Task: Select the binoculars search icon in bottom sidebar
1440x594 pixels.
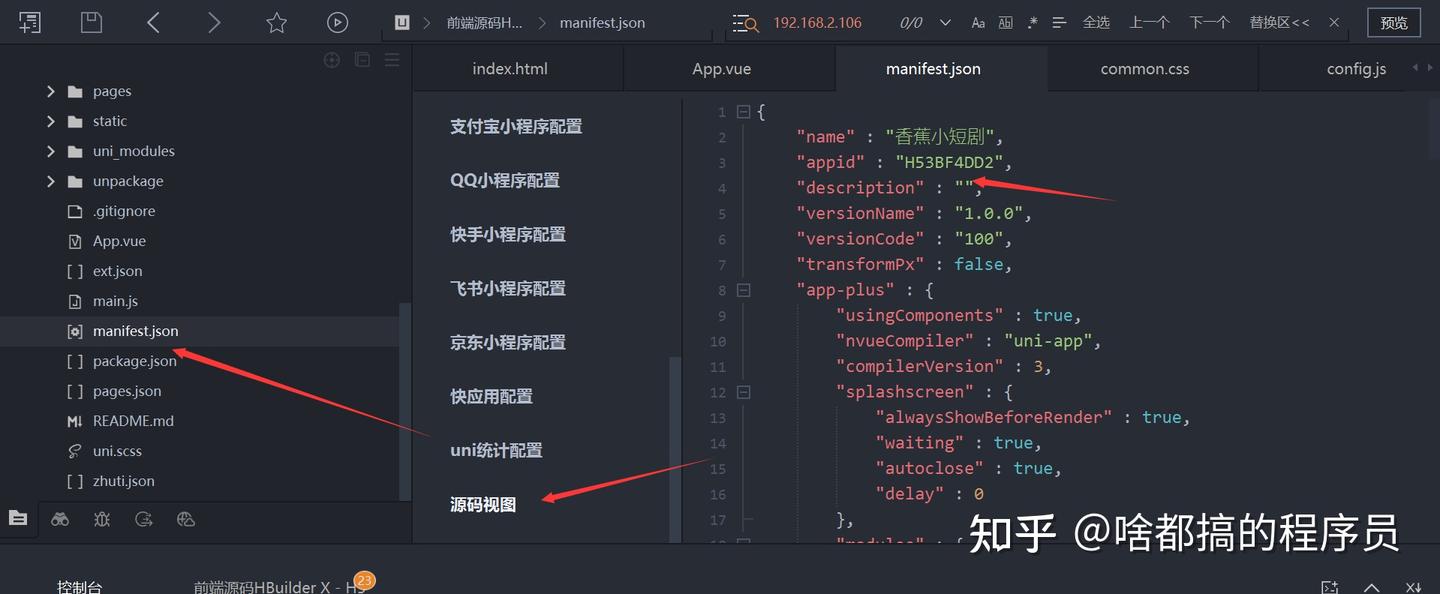Action: pyautogui.click(x=60, y=518)
